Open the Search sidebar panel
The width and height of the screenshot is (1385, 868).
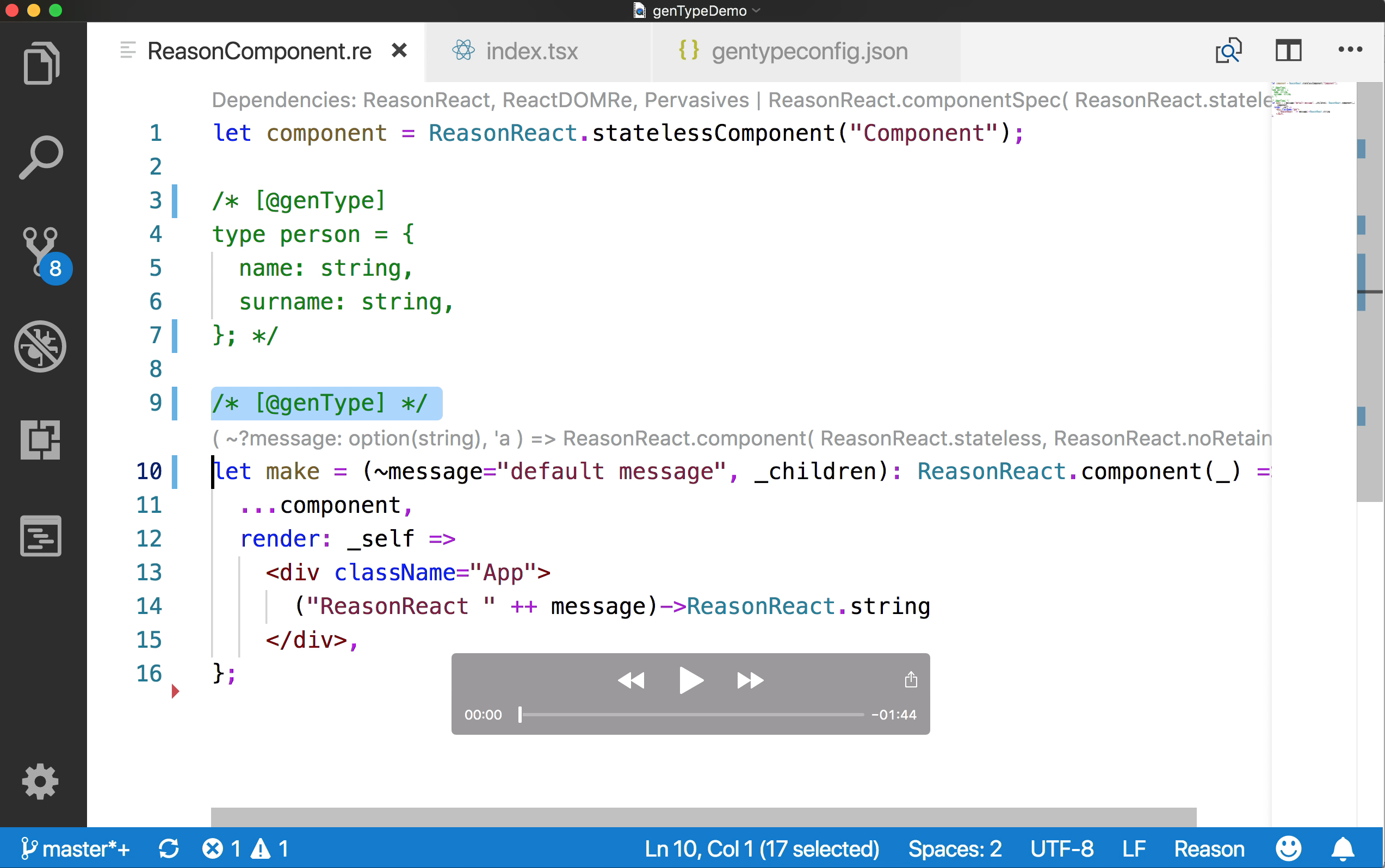tap(41, 157)
